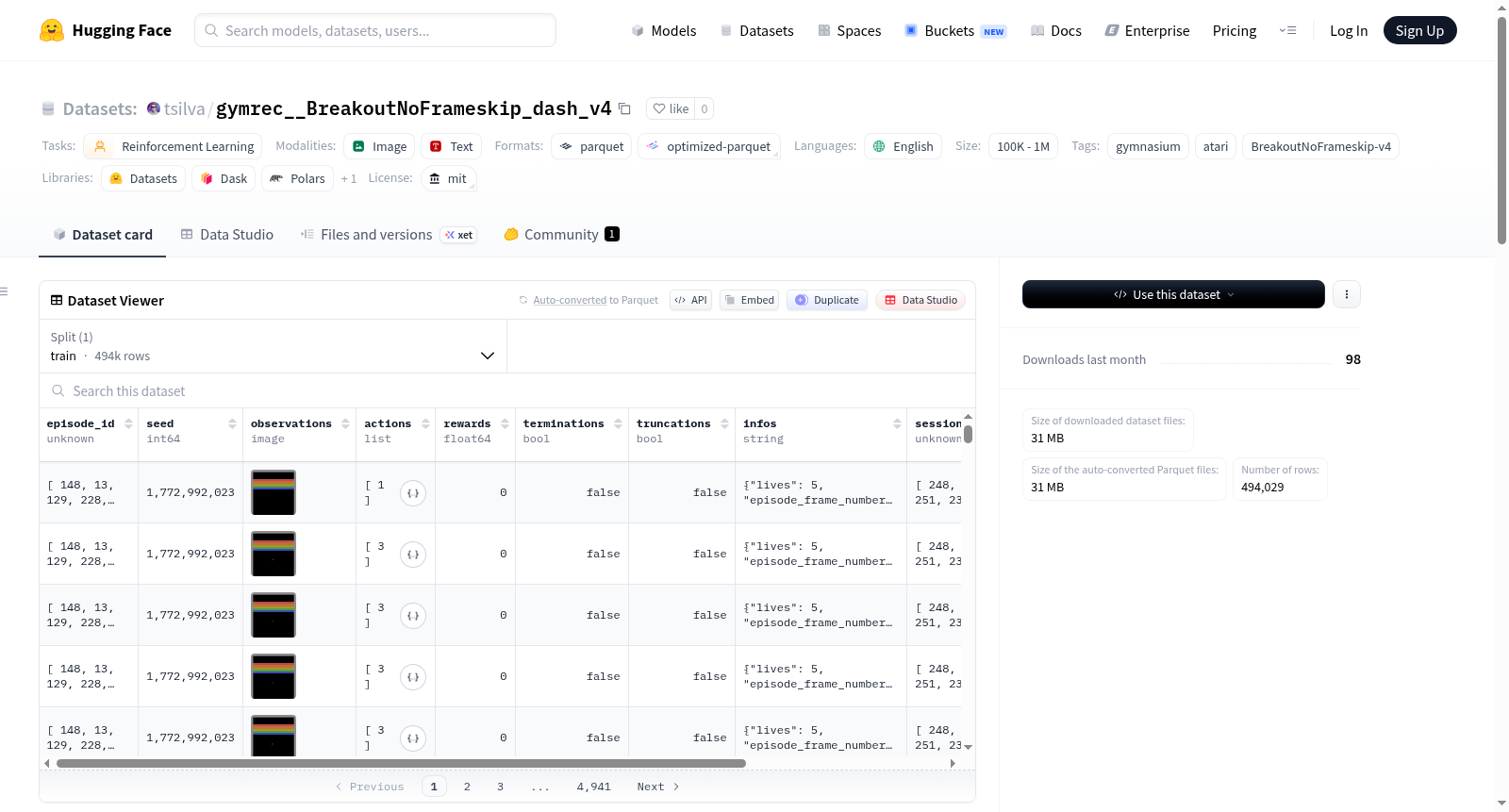Like this dataset
1509x812 pixels.
671,108
